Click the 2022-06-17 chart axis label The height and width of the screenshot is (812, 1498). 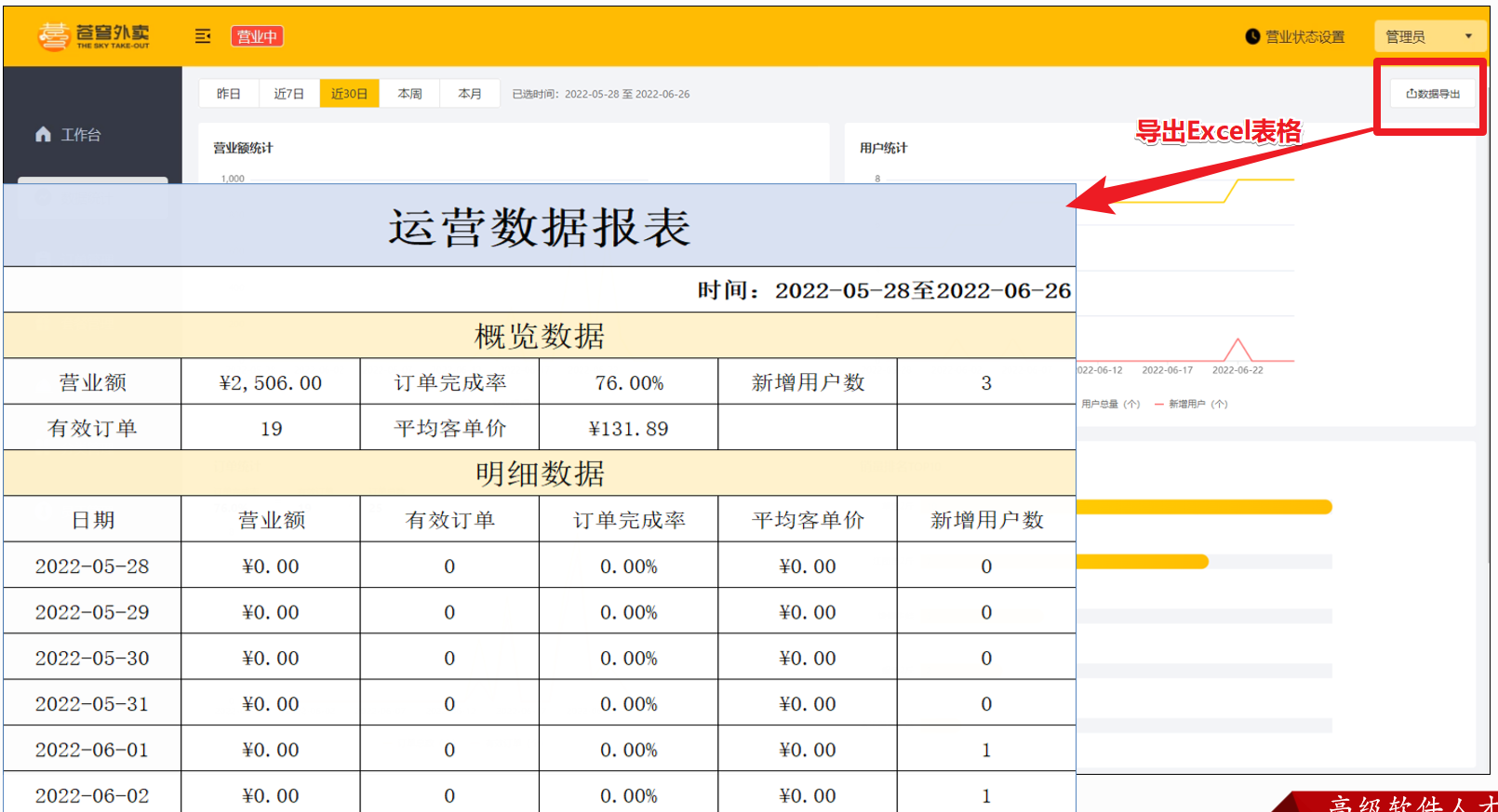[x=1167, y=370]
